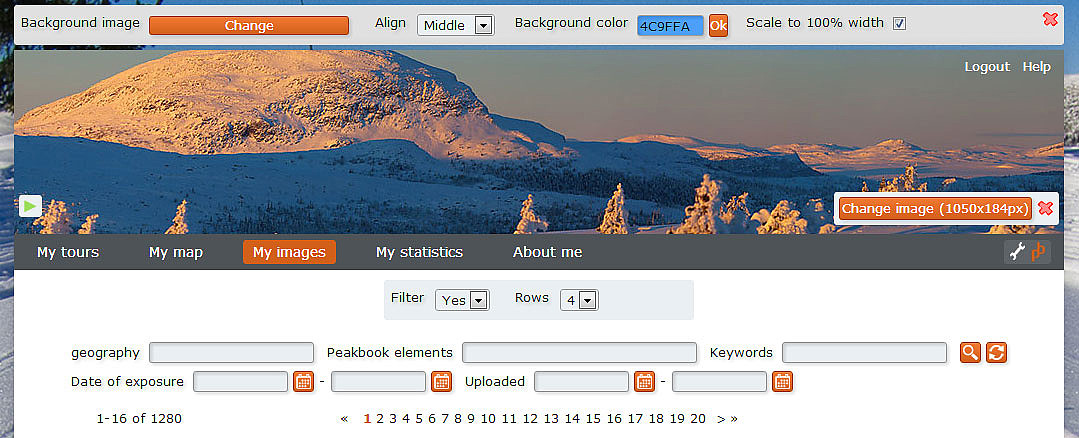Click the Keywords input field
The height and width of the screenshot is (438, 1079).
(x=864, y=353)
